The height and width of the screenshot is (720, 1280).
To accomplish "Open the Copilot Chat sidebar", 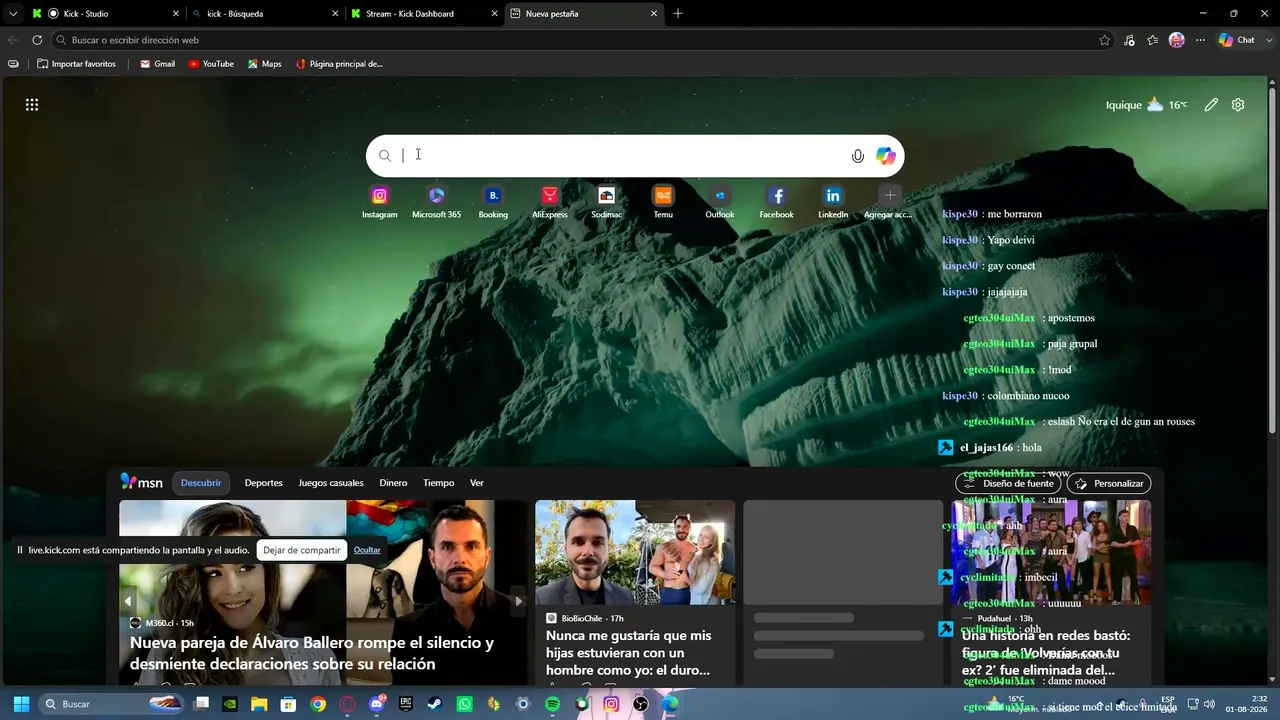I will pos(1237,40).
